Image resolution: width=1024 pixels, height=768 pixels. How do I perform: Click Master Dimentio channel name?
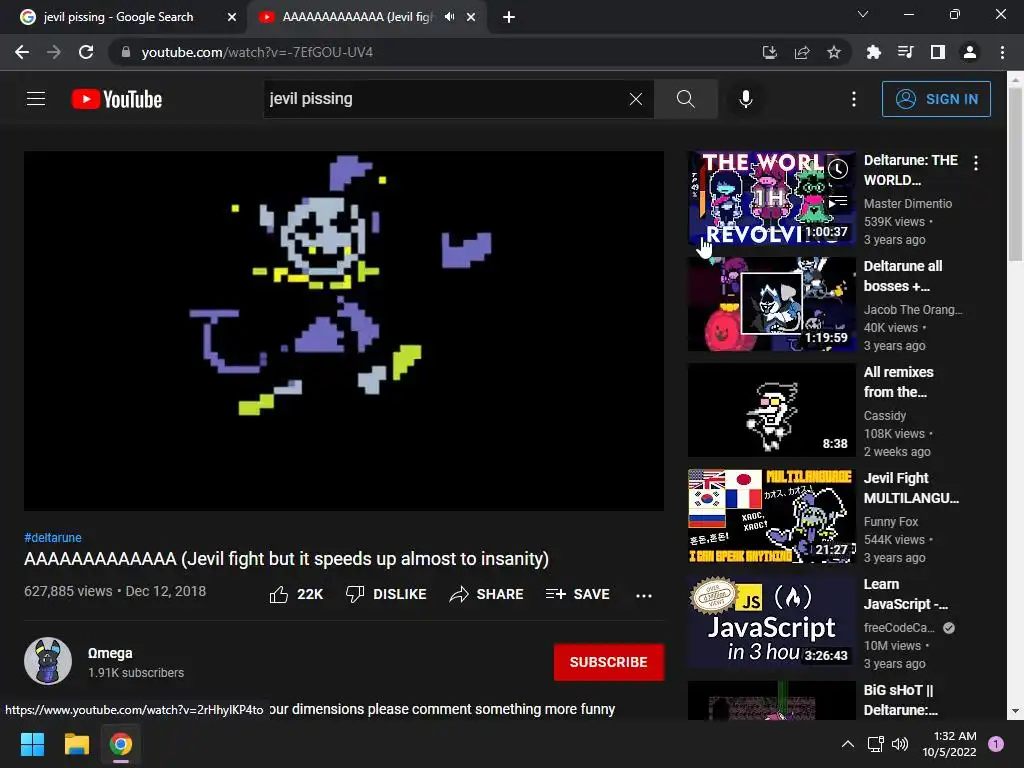pyautogui.click(x=908, y=204)
